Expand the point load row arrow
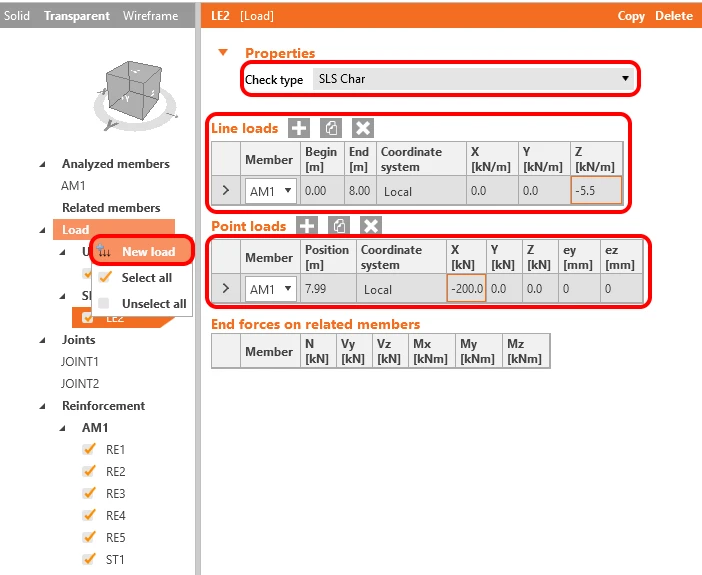 click(x=226, y=288)
